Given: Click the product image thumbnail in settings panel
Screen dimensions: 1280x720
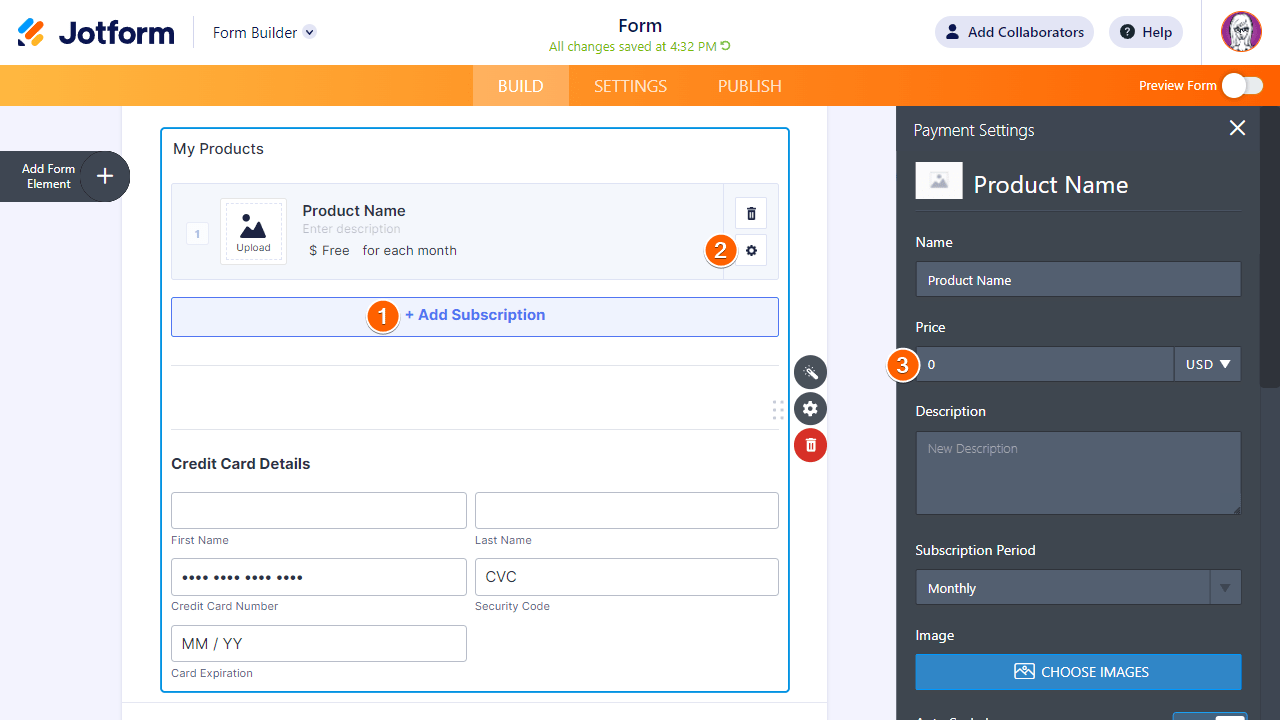Looking at the screenshot, I should (939, 181).
